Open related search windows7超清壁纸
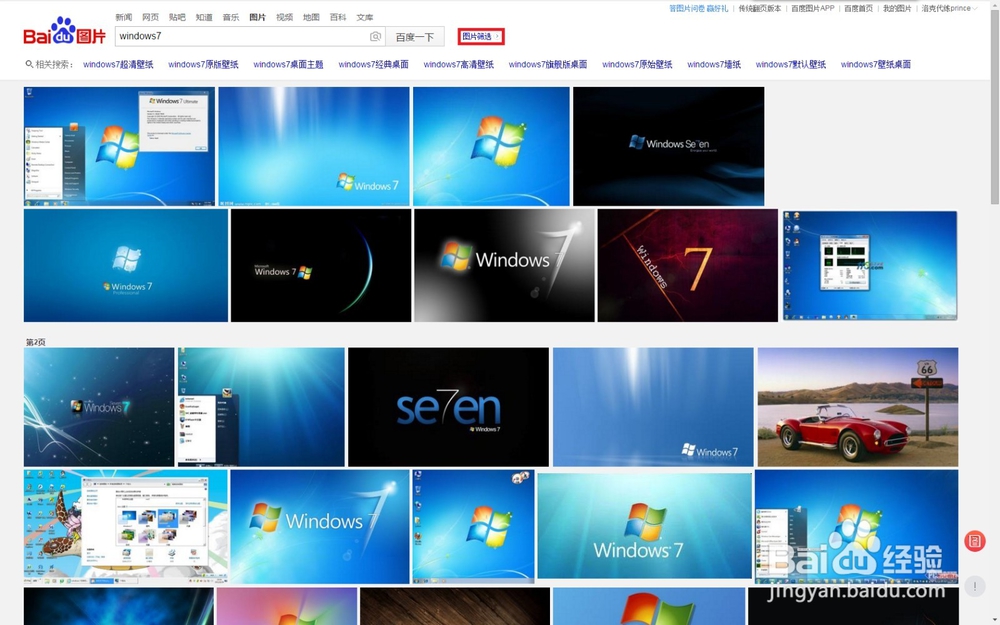The width and height of the screenshot is (1000, 625). pyautogui.click(x=118, y=64)
